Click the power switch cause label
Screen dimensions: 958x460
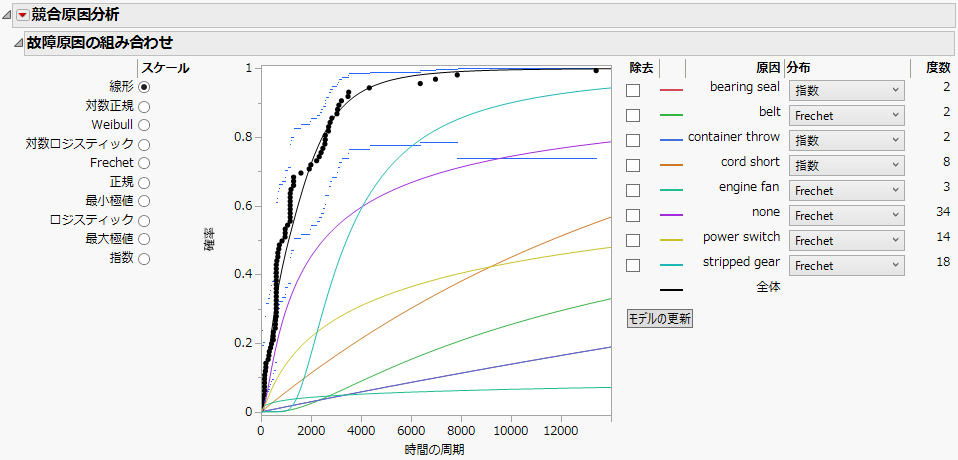(x=742, y=236)
